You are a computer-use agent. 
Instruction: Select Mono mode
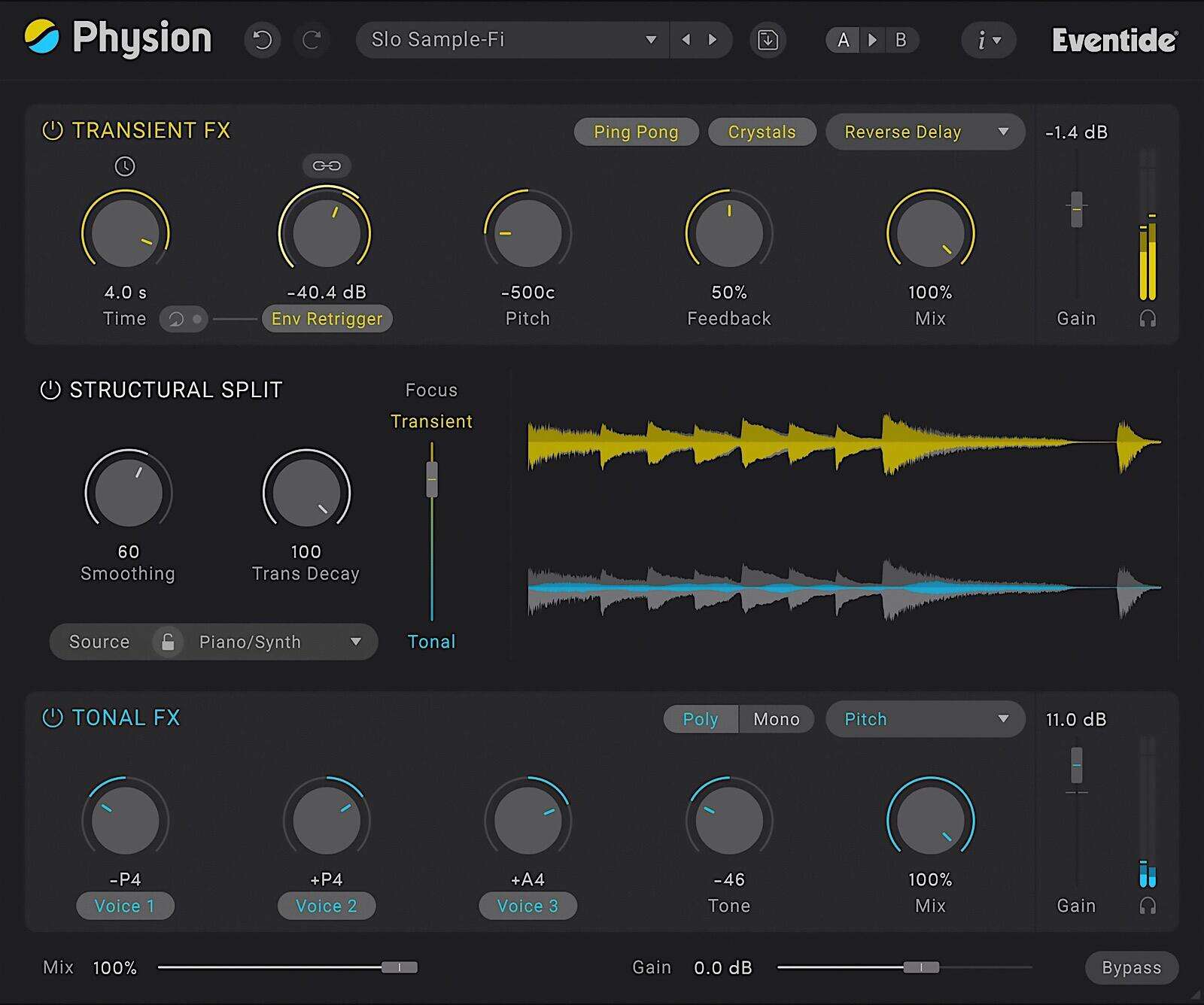pos(777,719)
